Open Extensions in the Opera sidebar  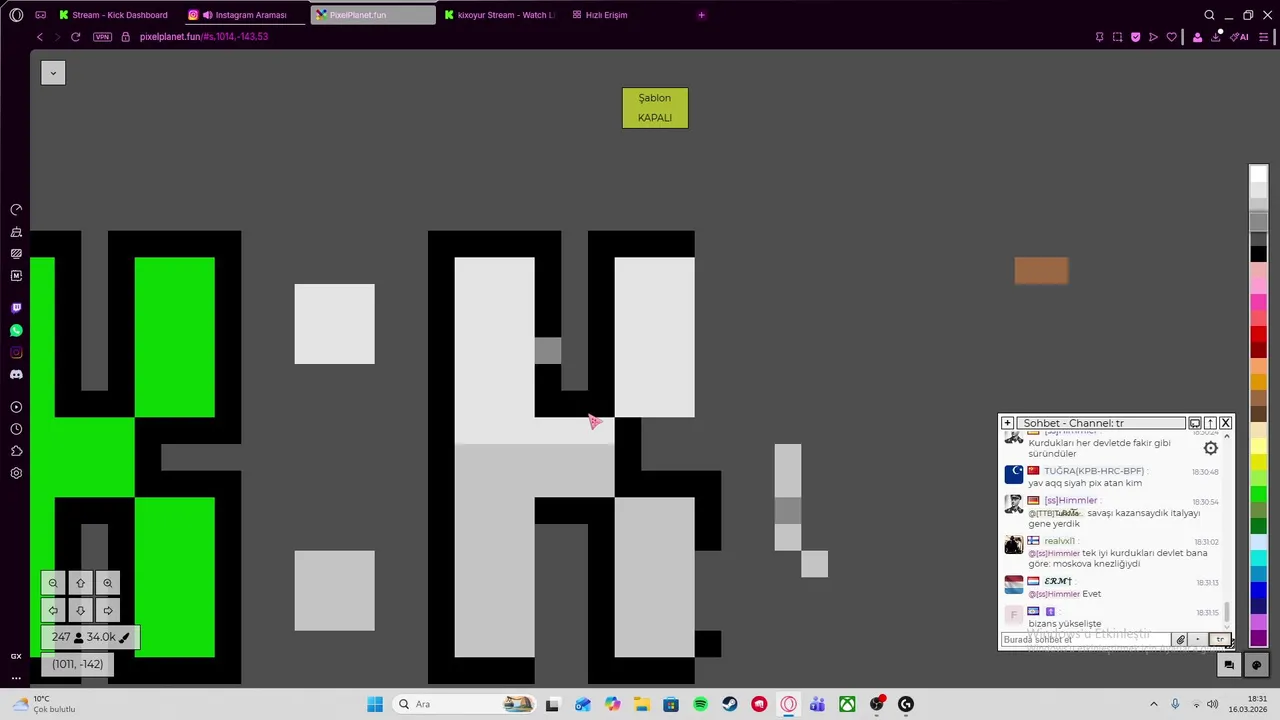click(16, 451)
